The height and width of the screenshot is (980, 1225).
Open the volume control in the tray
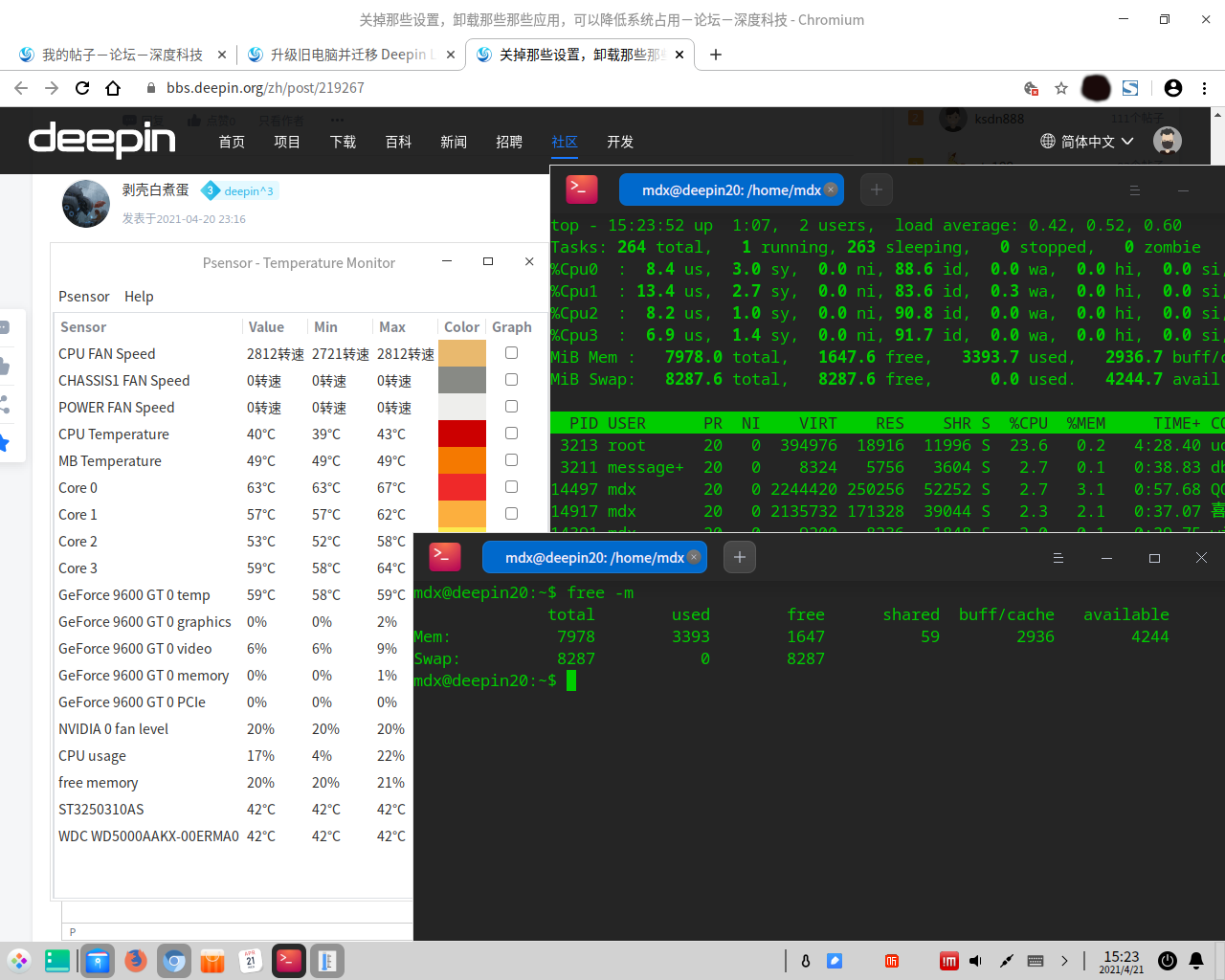[x=975, y=961]
